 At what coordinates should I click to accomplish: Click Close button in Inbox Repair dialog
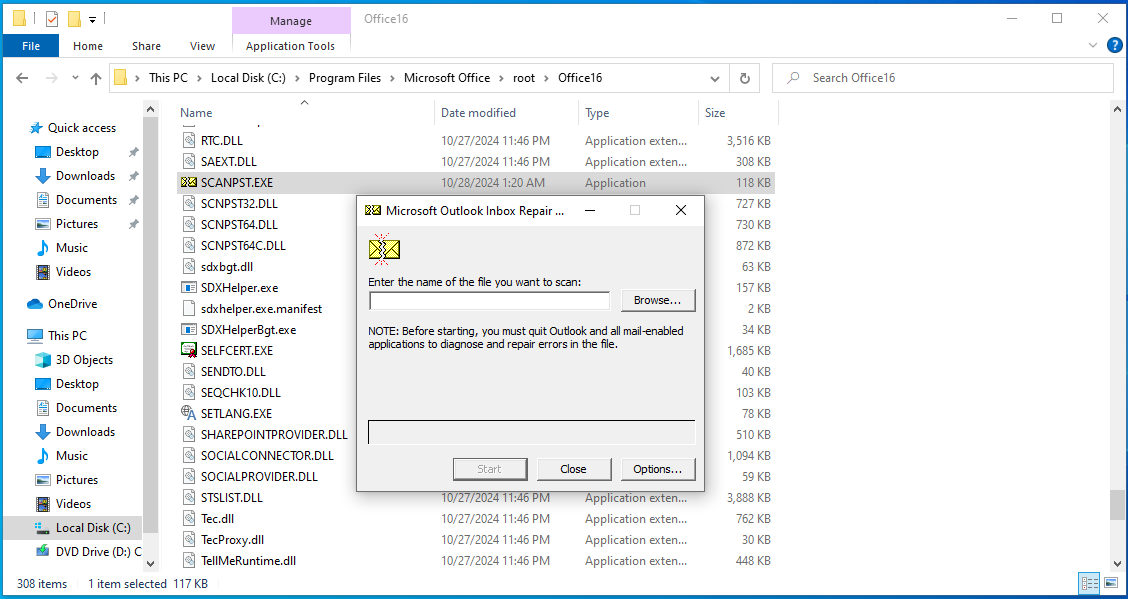(573, 469)
